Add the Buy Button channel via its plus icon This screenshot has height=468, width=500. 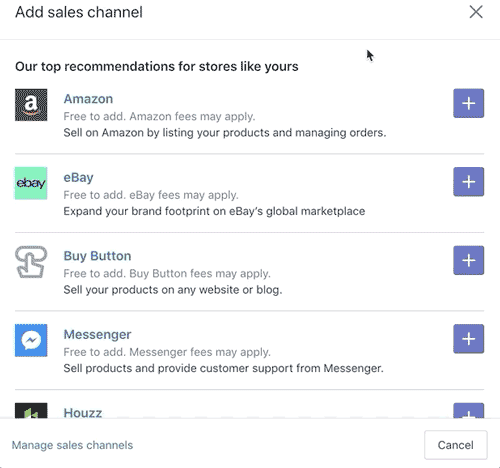[468, 260]
